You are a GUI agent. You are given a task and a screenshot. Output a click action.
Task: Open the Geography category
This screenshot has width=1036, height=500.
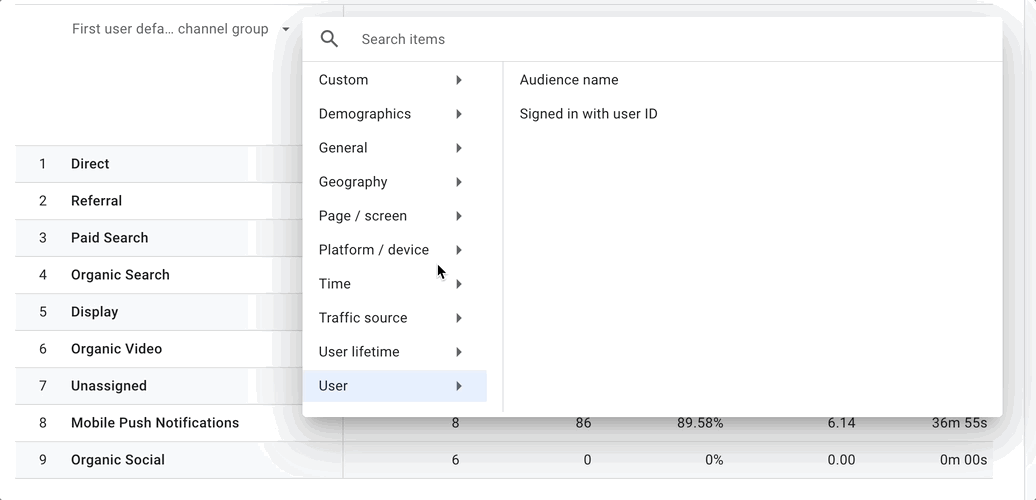(353, 182)
